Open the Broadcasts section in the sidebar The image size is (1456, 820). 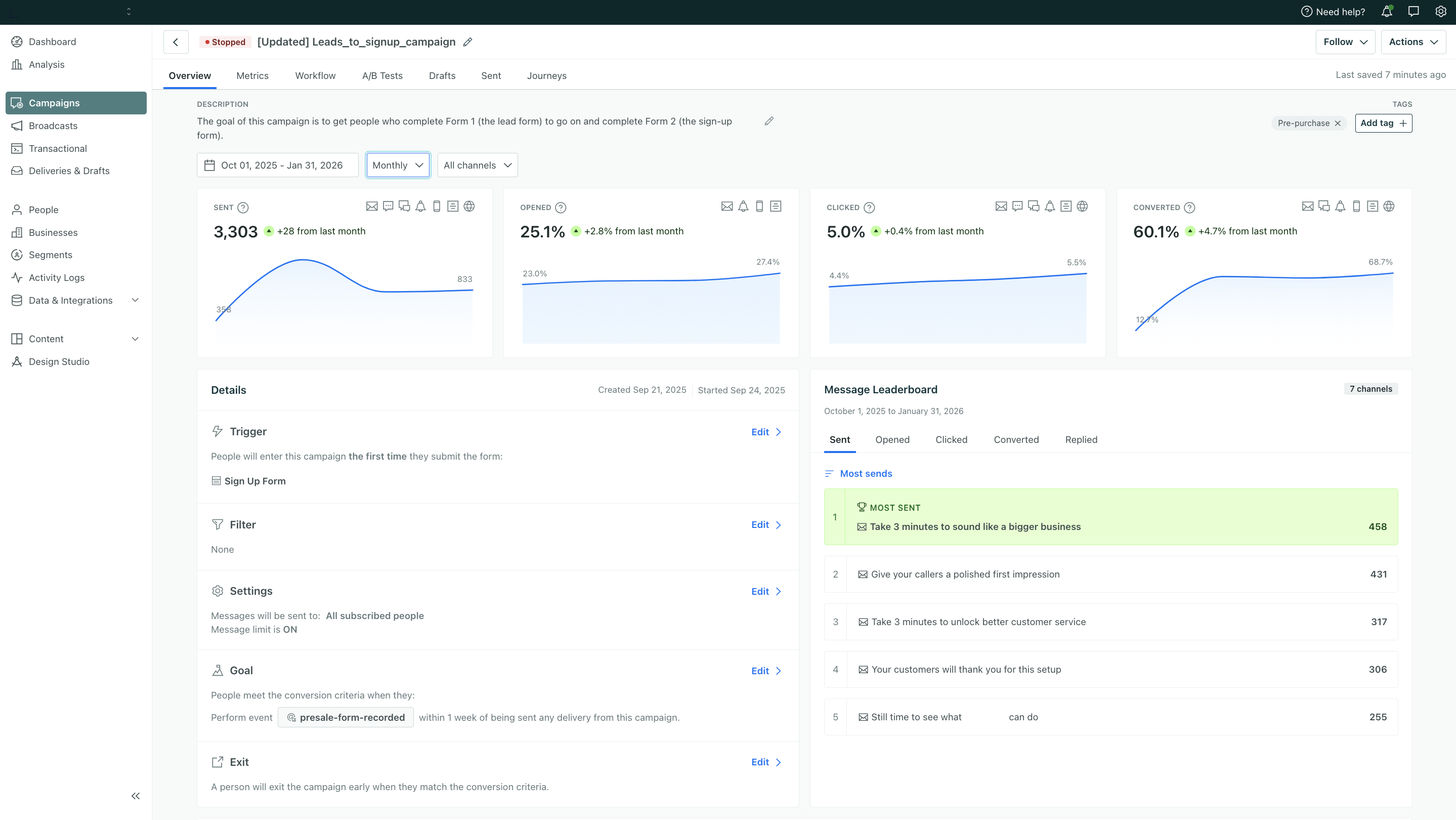pos(53,126)
